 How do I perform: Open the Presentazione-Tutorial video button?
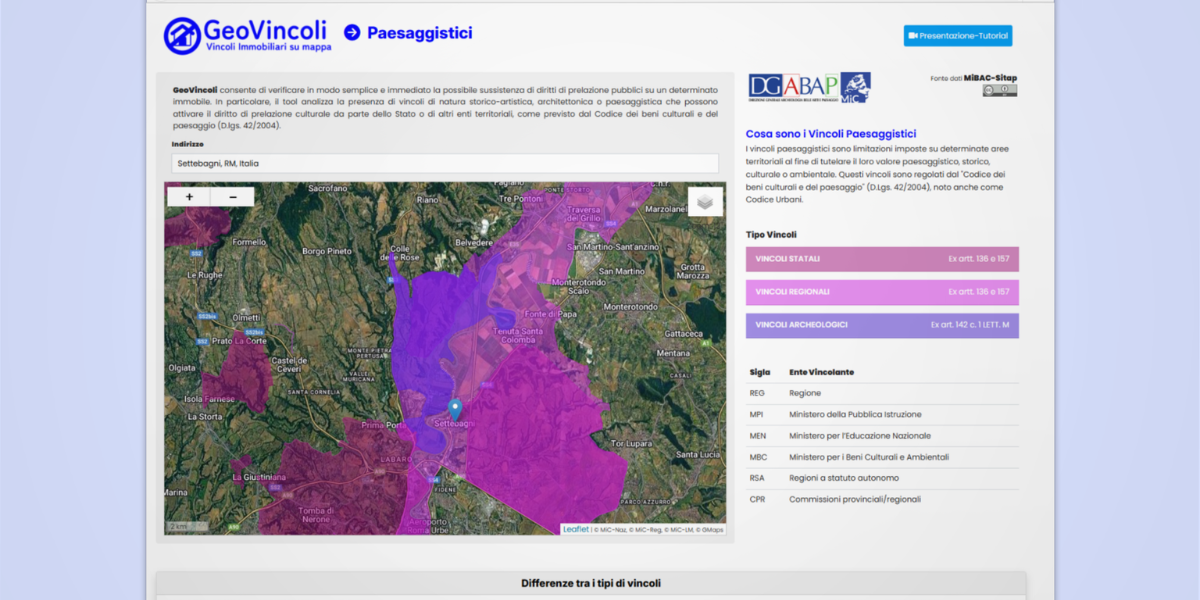[958, 36]
